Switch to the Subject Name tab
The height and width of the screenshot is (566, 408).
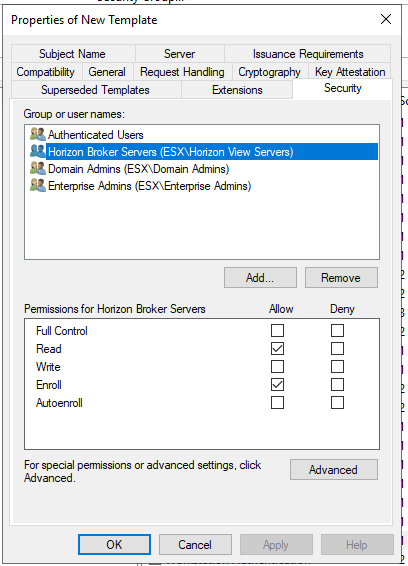(x=73, y=53)
